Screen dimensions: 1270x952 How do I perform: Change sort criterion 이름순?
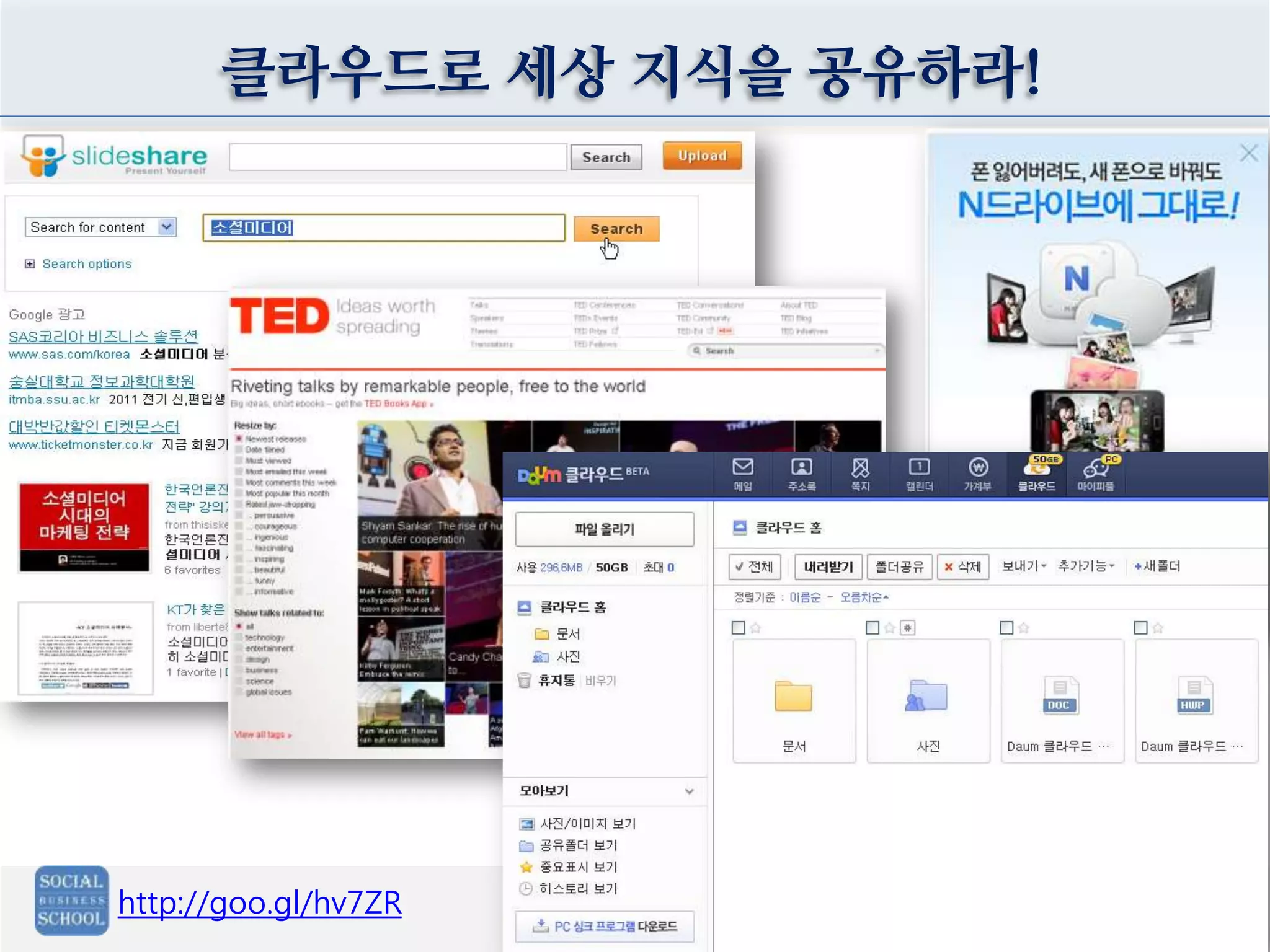[x=805, y=597]
